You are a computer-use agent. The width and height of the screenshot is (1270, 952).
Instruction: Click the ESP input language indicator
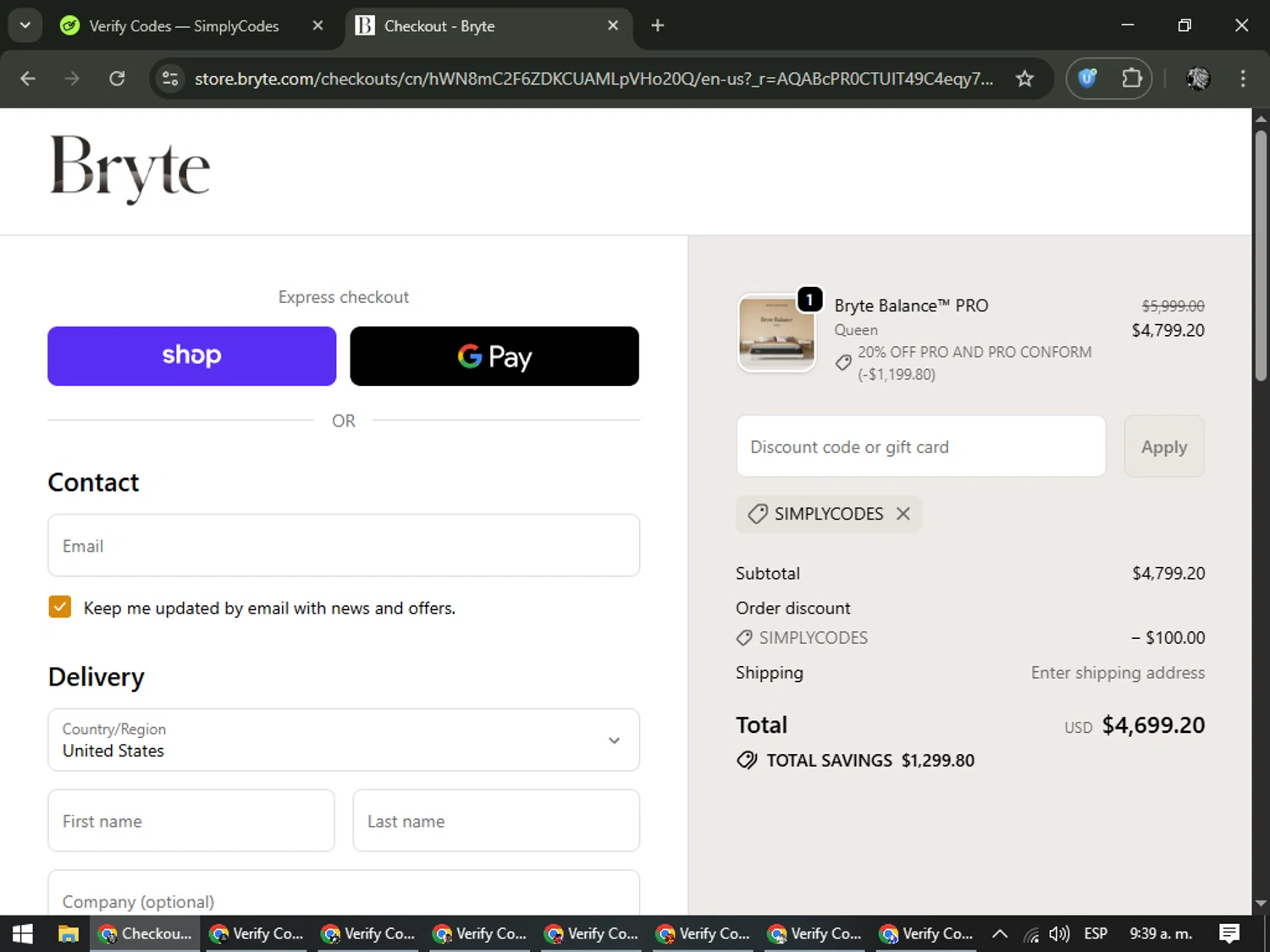1096,933
